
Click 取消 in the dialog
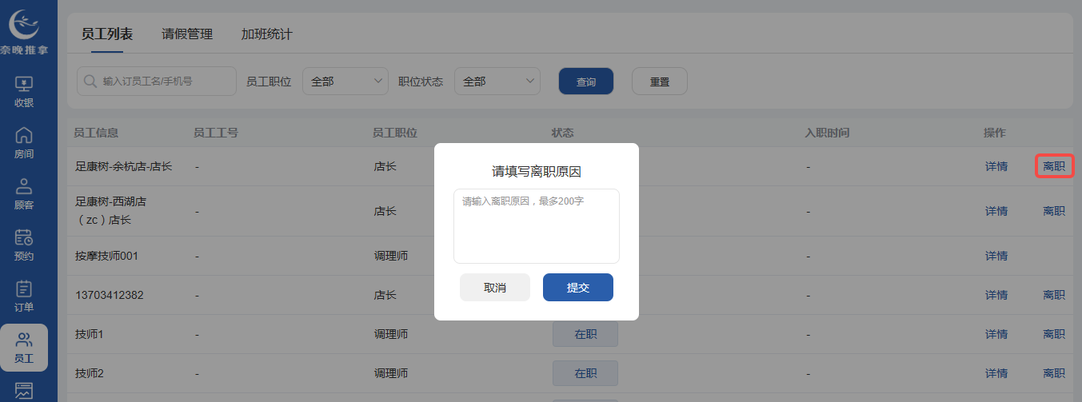[495, 288]
